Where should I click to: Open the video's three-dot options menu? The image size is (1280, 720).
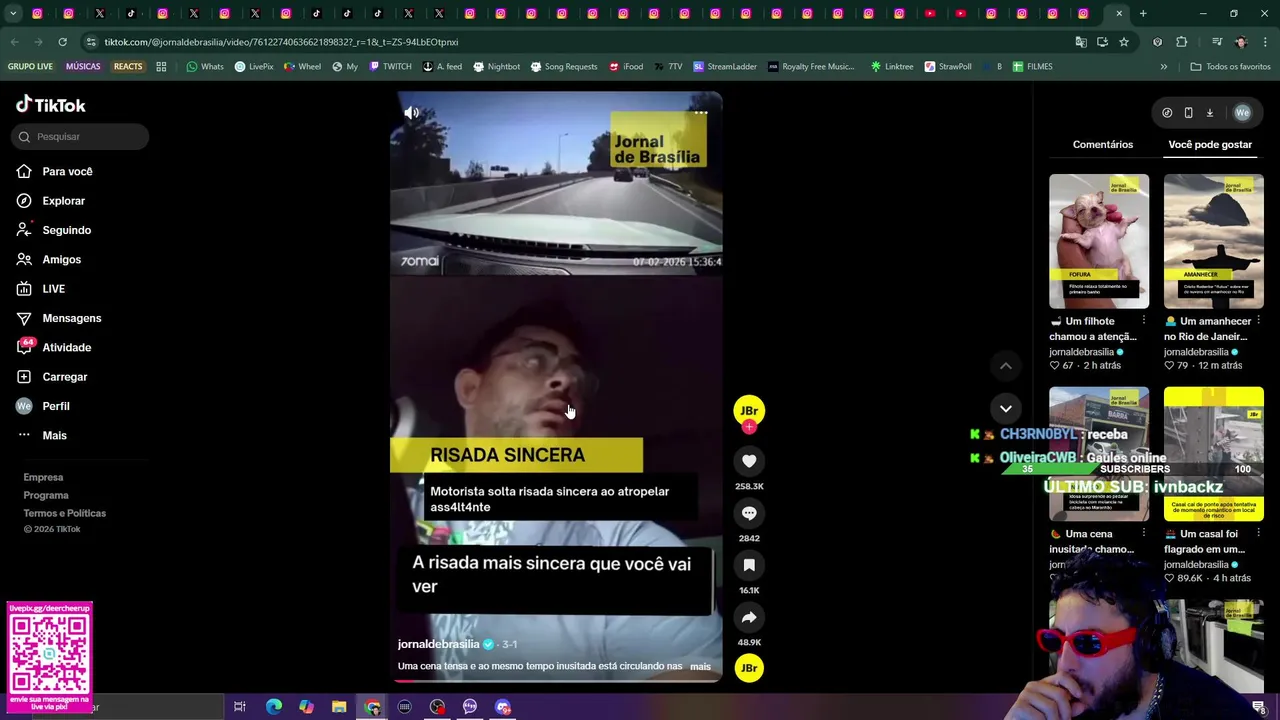[701, 113]
